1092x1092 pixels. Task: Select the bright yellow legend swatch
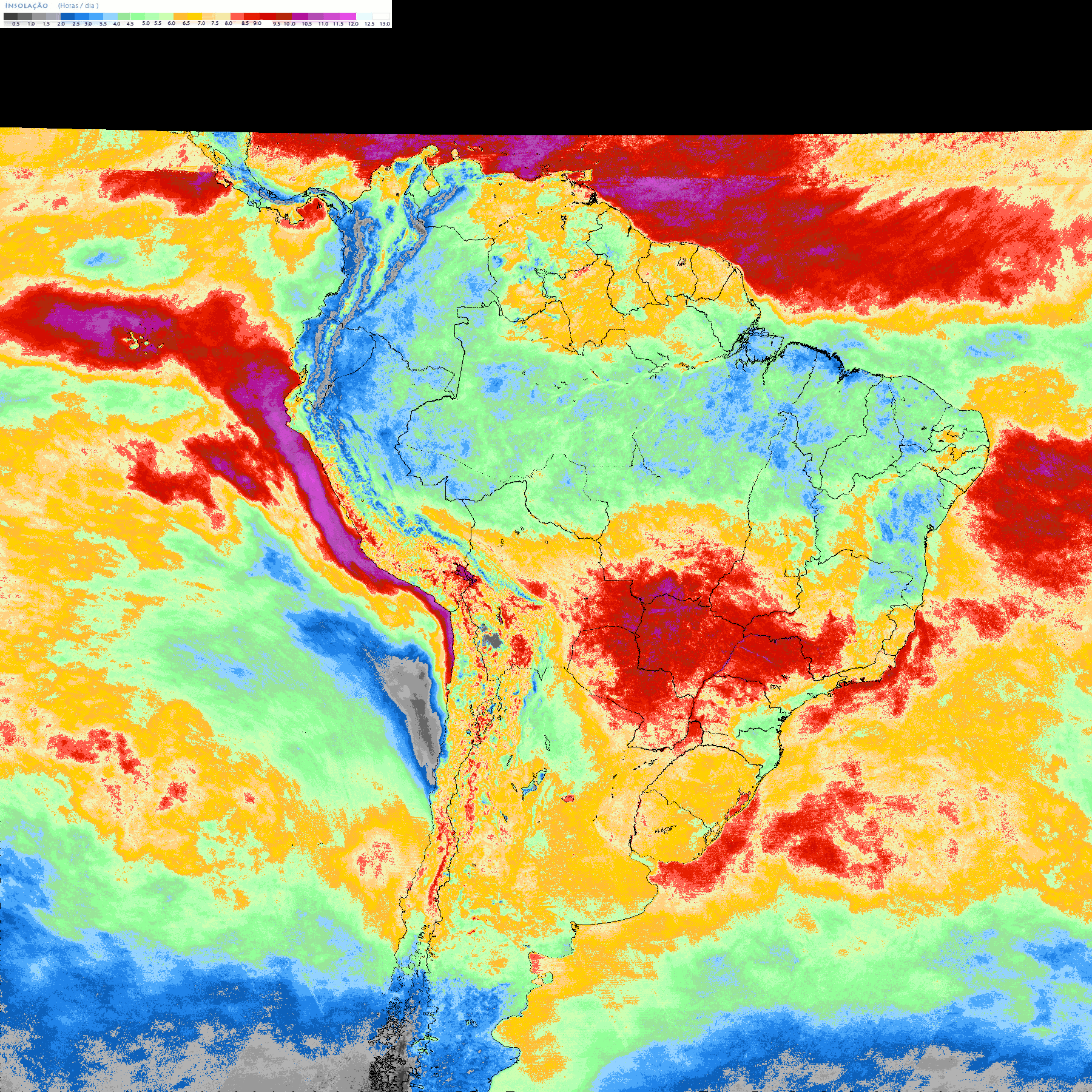pyautogui.click(x=195, y=16)
